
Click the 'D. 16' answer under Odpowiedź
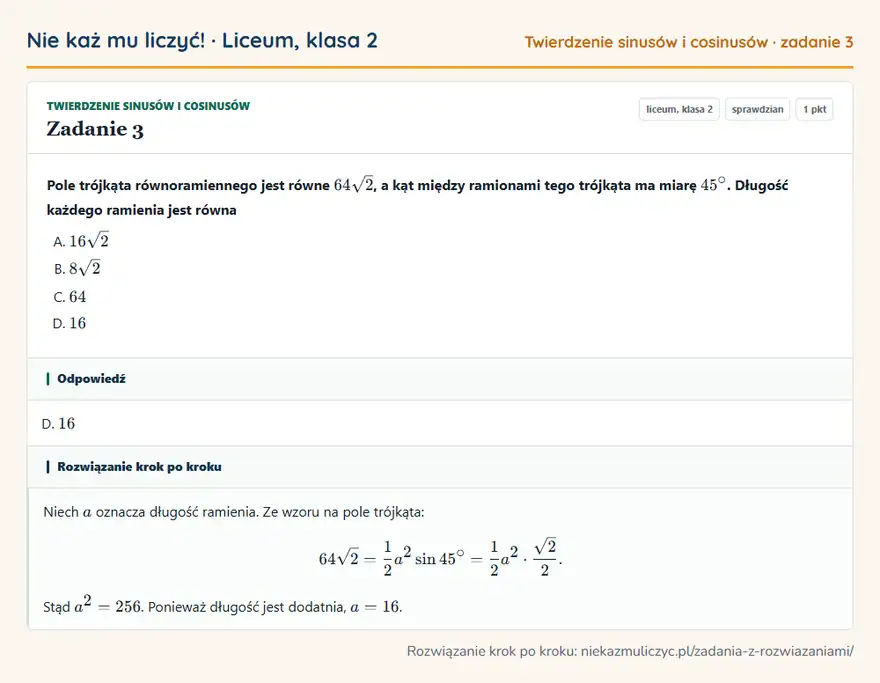[58, 423]
